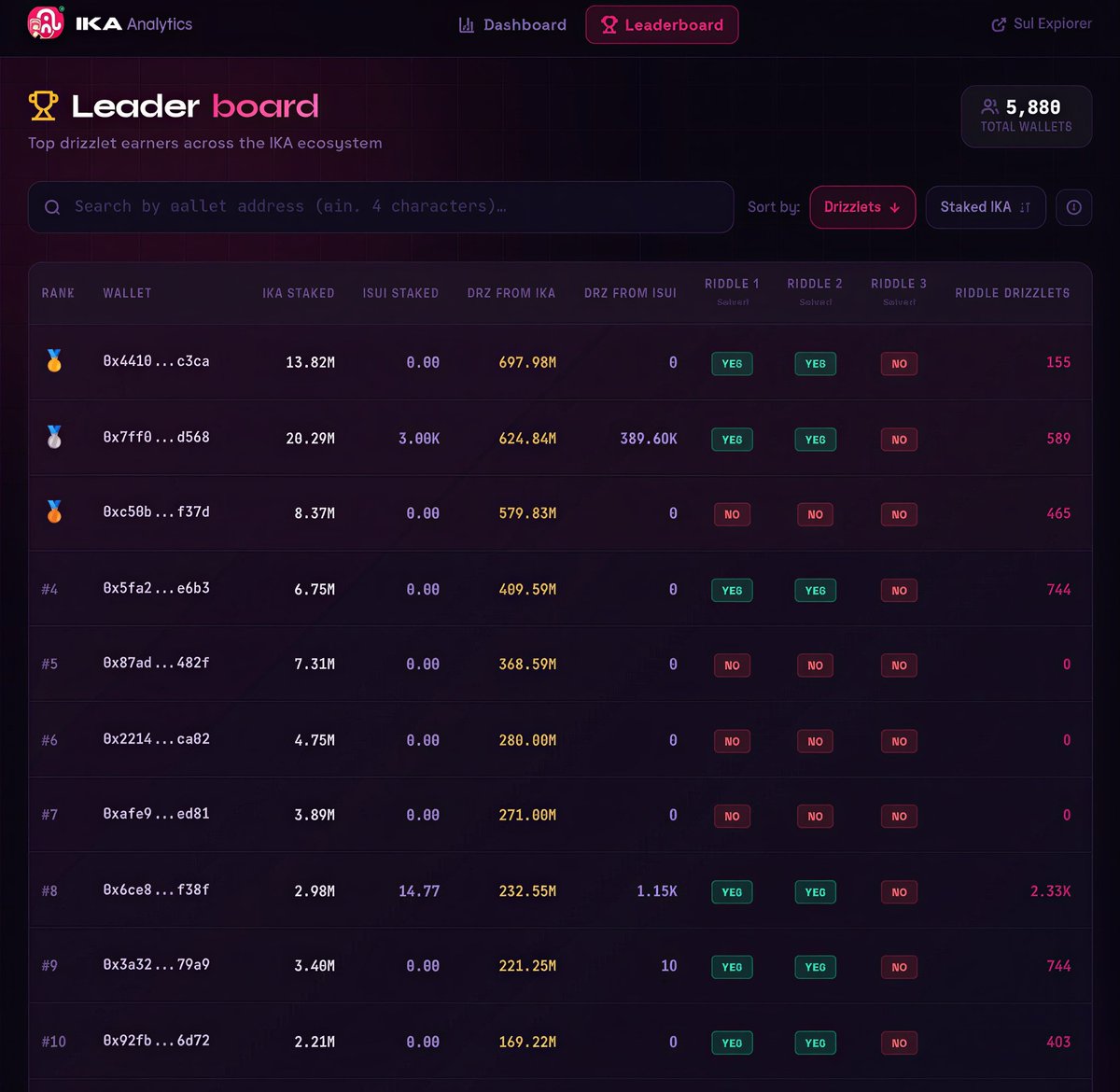Screen dimensions: 1120x1092
Task: Sort leaderboard by Staked IKA
Action: click(x=986, y=207)
